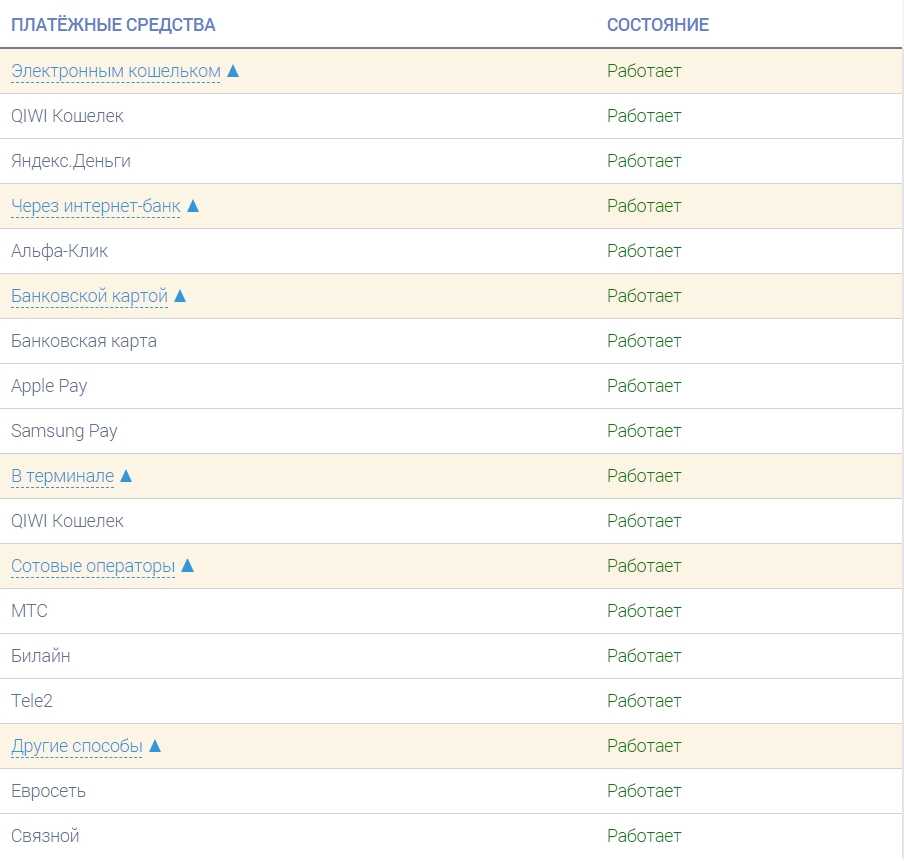This screenshot has height=861, width=904.
Task: Collapse the Через интернет-банк section link
Action: coord(95,206)
